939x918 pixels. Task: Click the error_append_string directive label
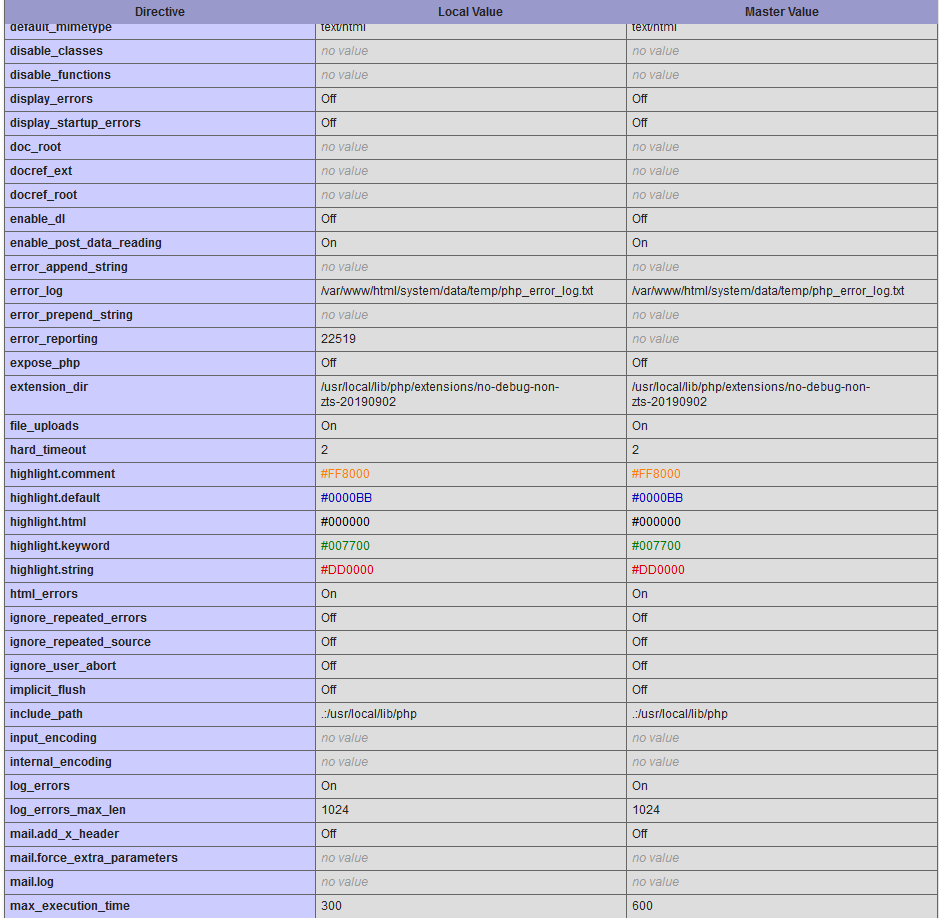[x=69, y=266]
